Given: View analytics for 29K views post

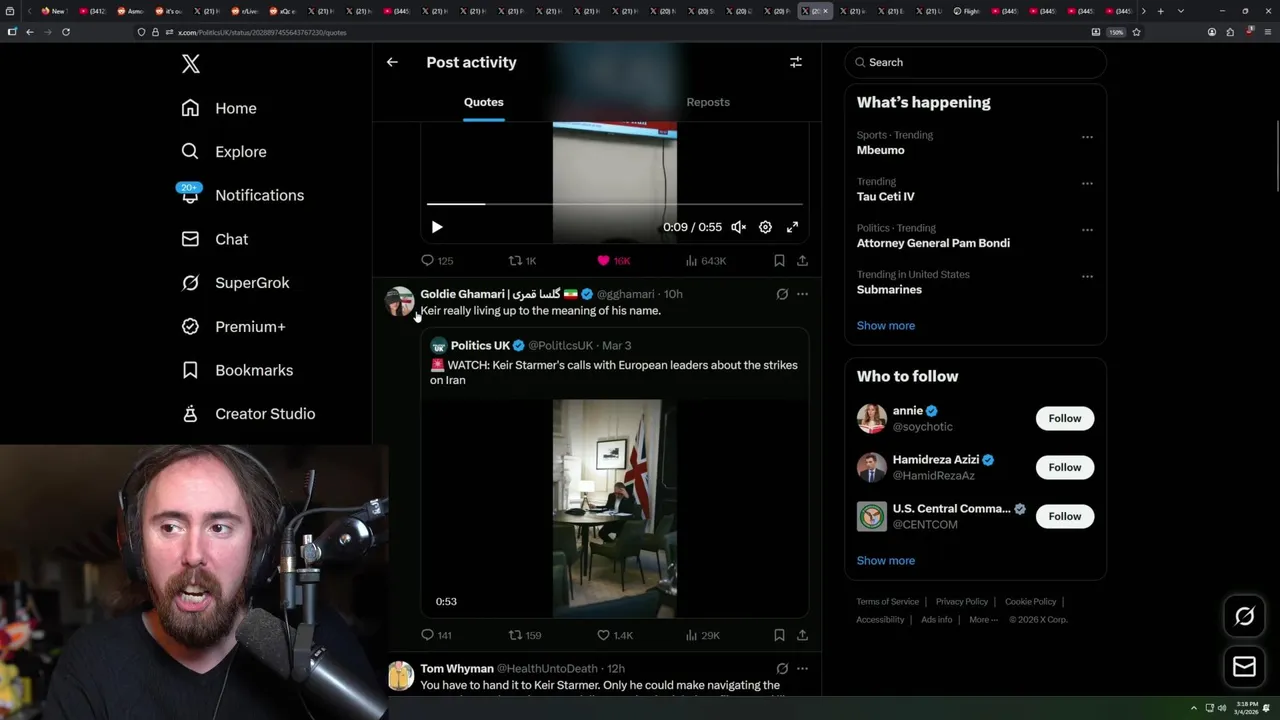Looking at the screenshot, I should [703, 635].
